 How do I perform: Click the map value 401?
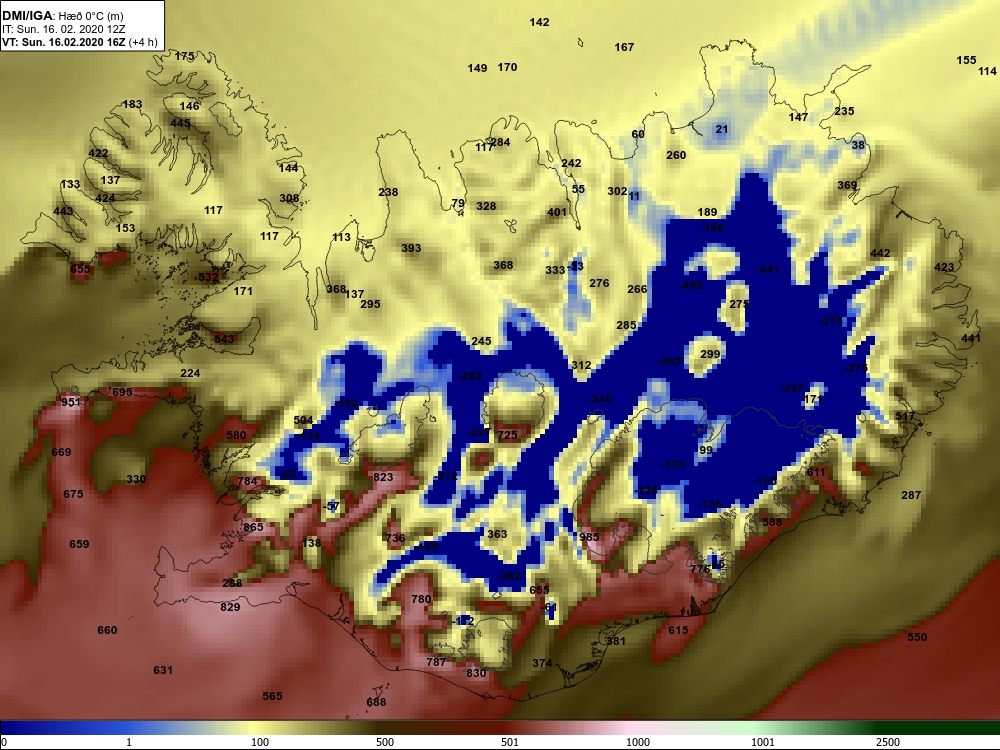tap(557, 212)
